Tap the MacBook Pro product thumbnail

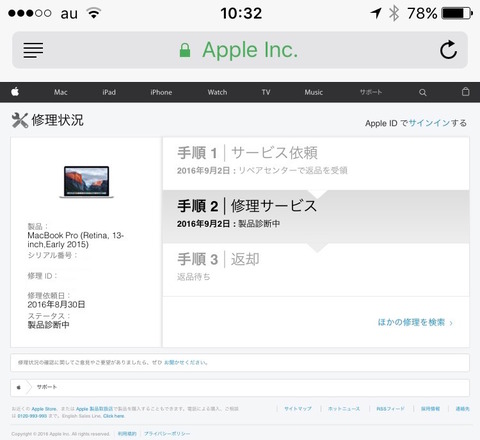[x=87, y=182]
